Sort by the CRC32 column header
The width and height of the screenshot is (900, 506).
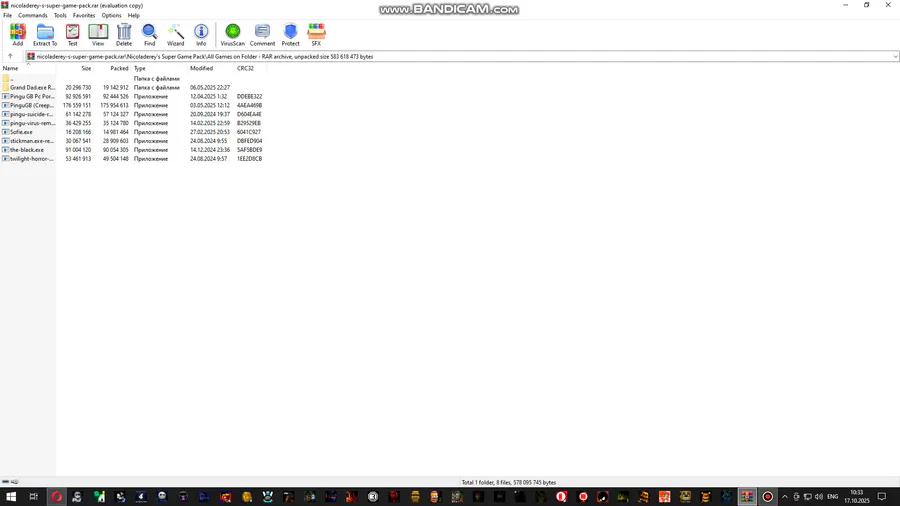(250, 68)
